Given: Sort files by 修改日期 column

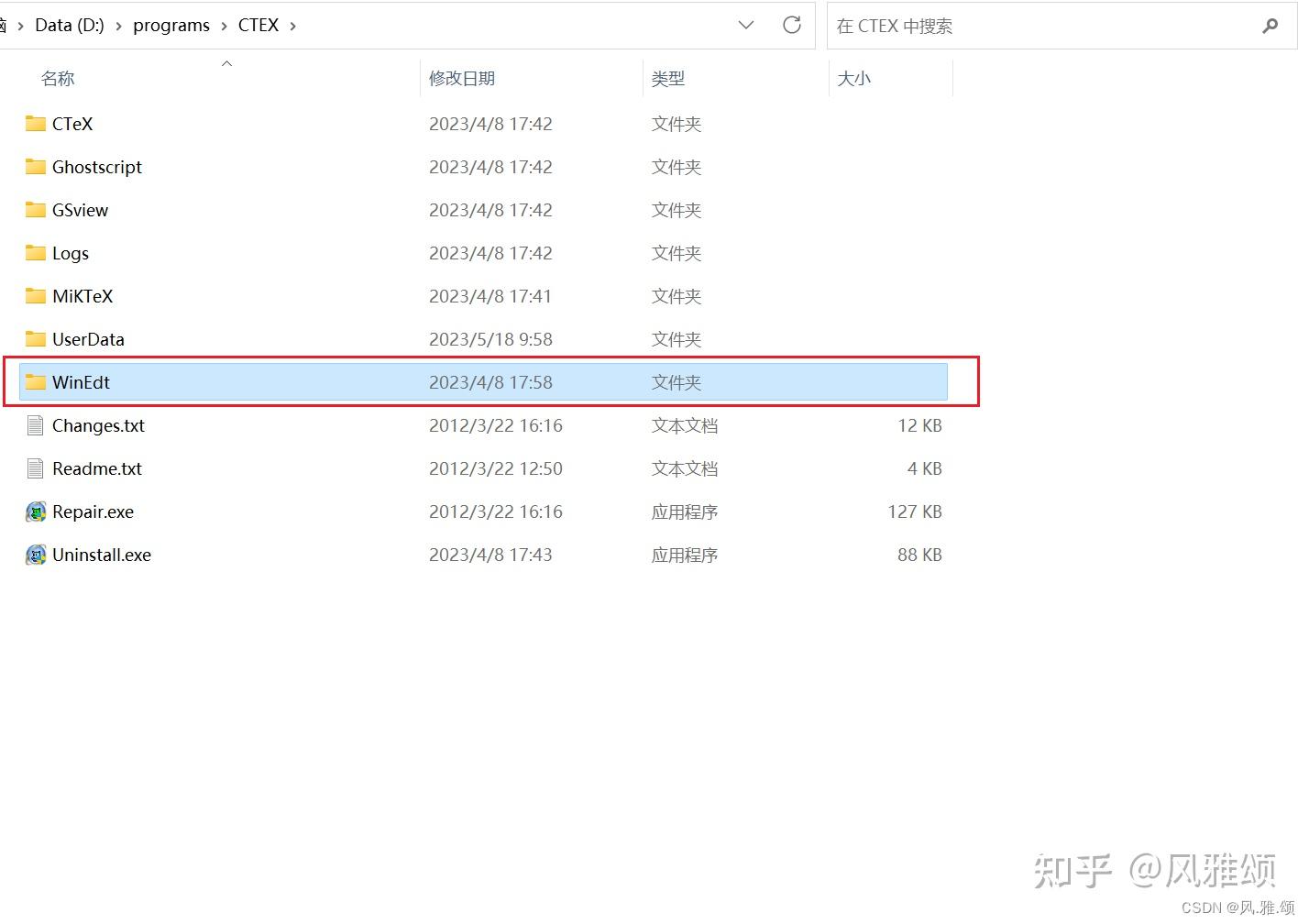Looking at the screenshot, I should point(462,78).
